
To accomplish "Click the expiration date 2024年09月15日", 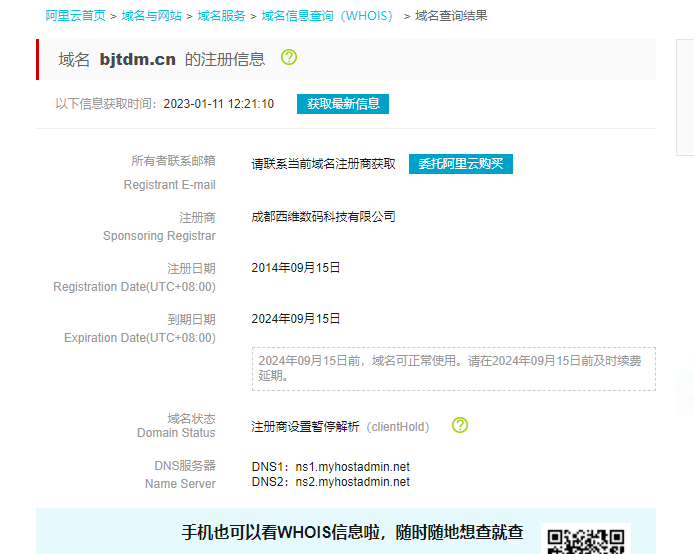I will [296, 318].
